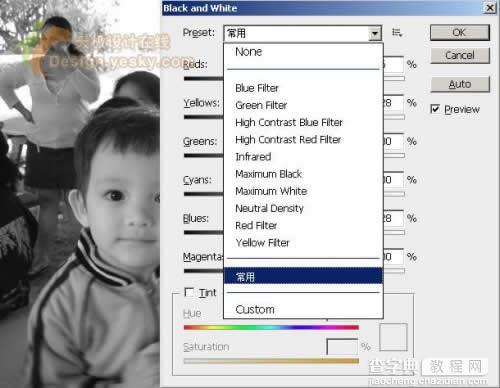The image size is (500, 388).
Task: Enable the Tint checkbox
Action: (x=189, y=292)
